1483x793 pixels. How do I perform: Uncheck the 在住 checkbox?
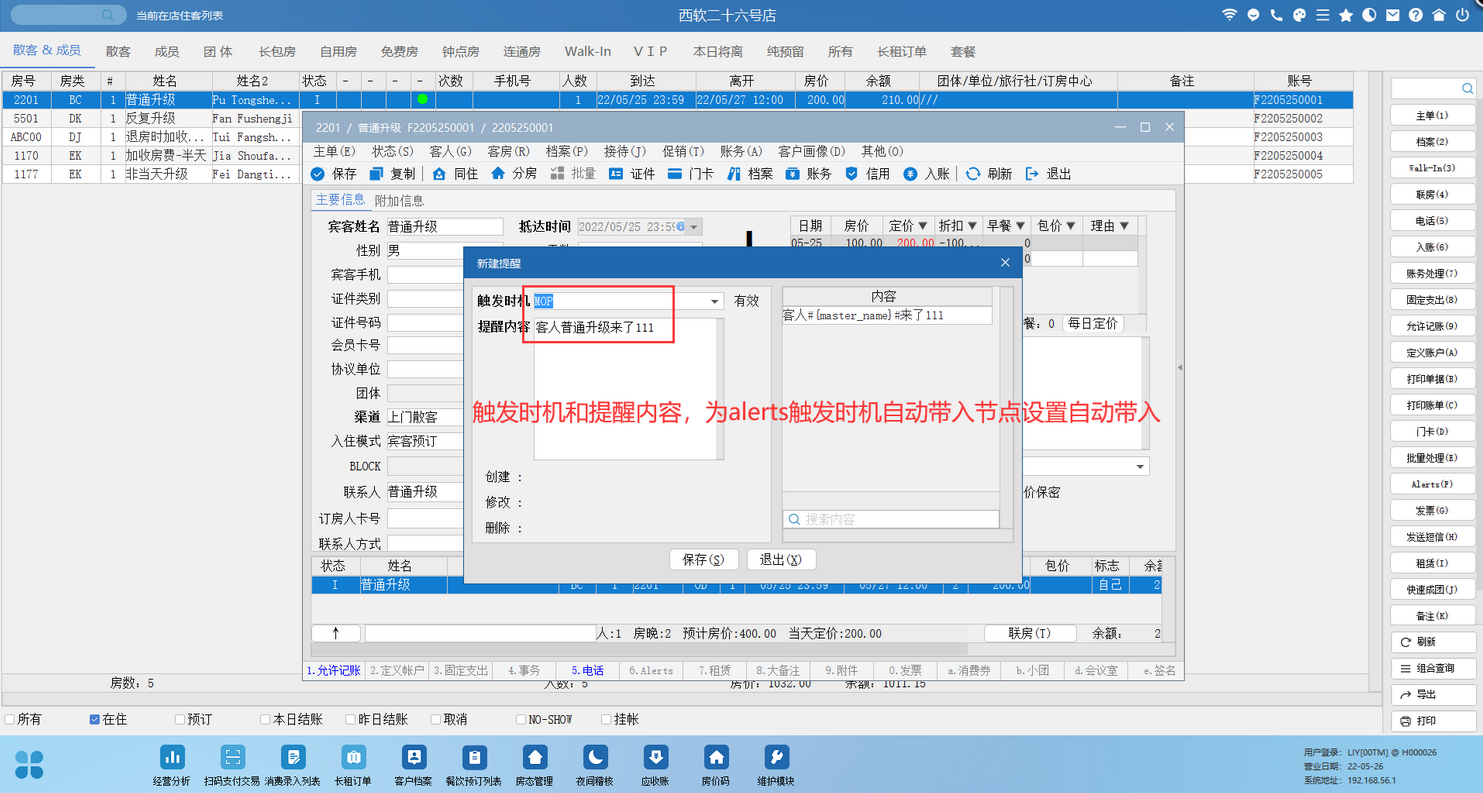tap(95, 719)
